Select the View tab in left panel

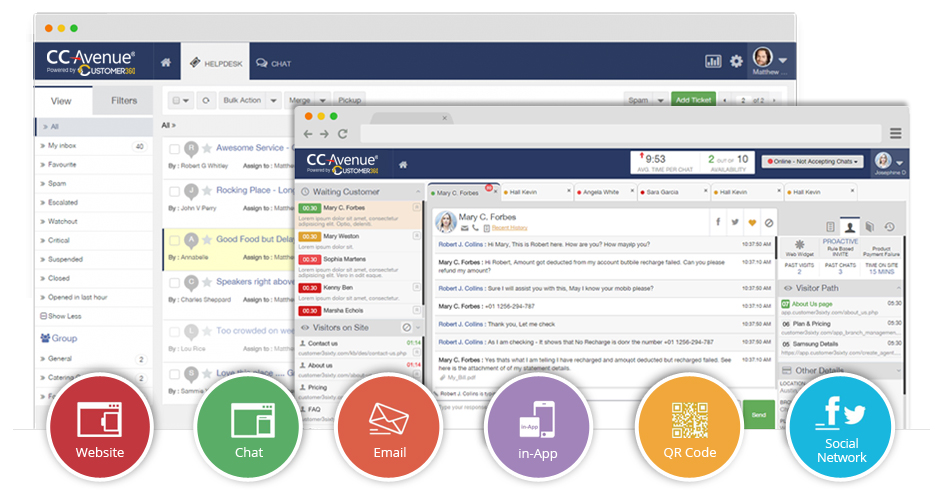click(x=62, y=101)
